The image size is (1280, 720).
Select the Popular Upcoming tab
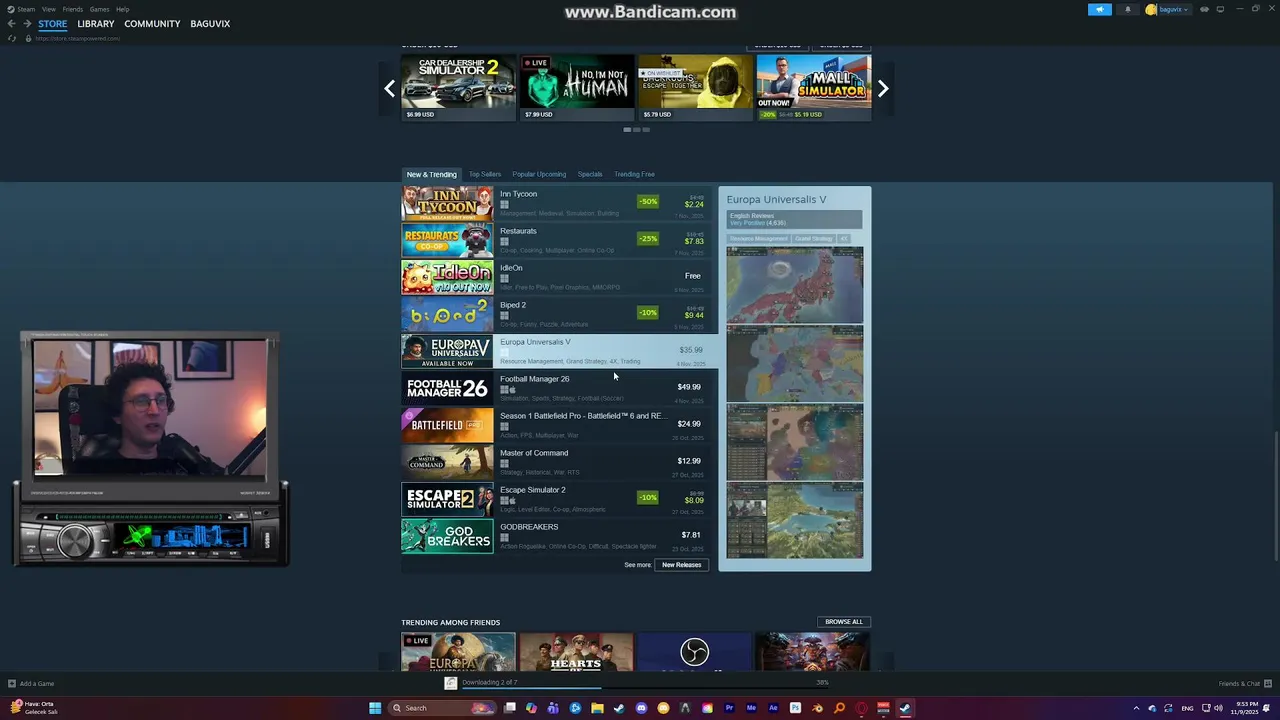tap(539, 174)
